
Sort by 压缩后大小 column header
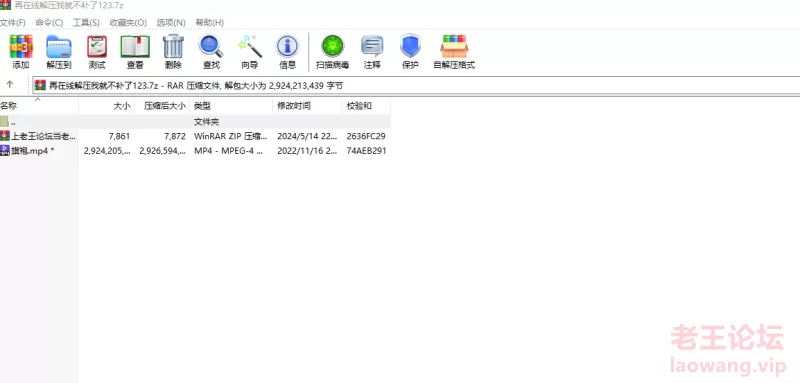tap(162, 106)
